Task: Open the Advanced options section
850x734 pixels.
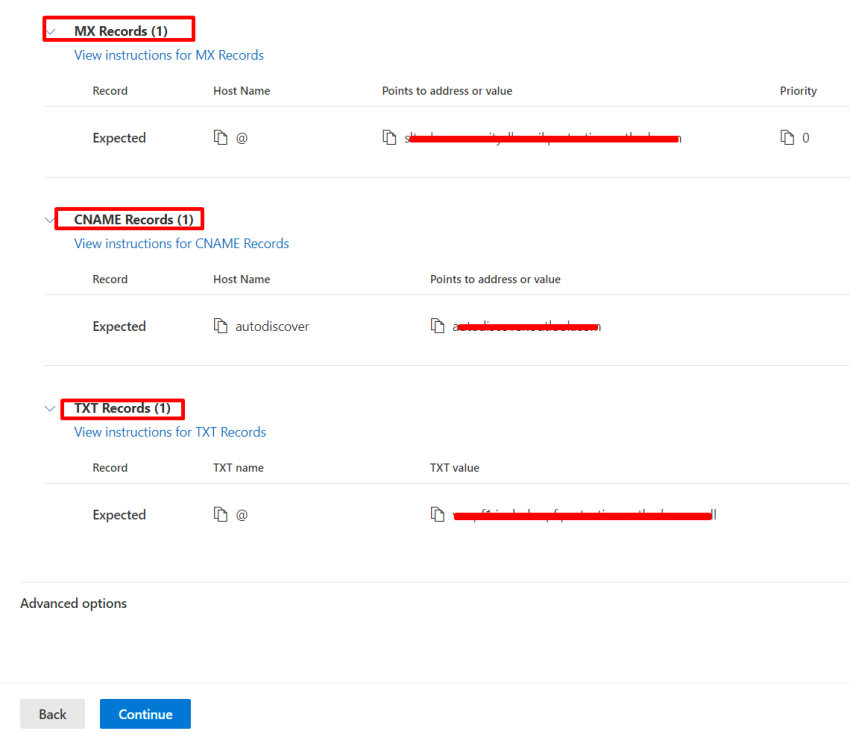Action: (73, 603)
